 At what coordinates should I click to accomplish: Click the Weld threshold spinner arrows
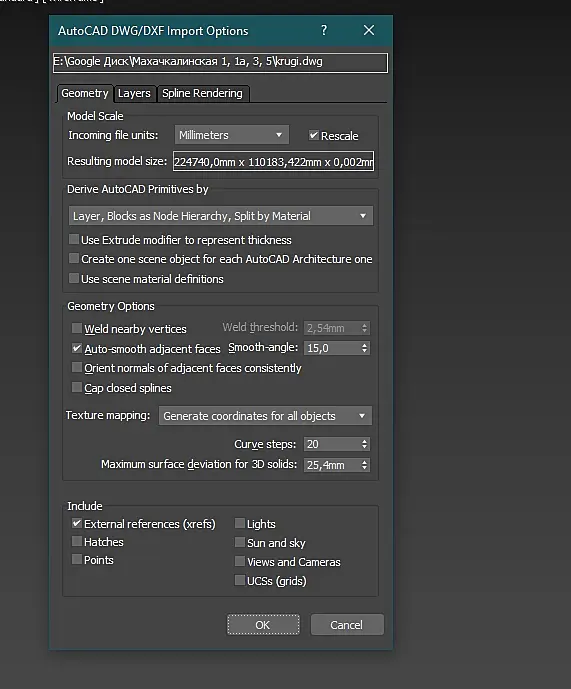click(x=364, y=328)
